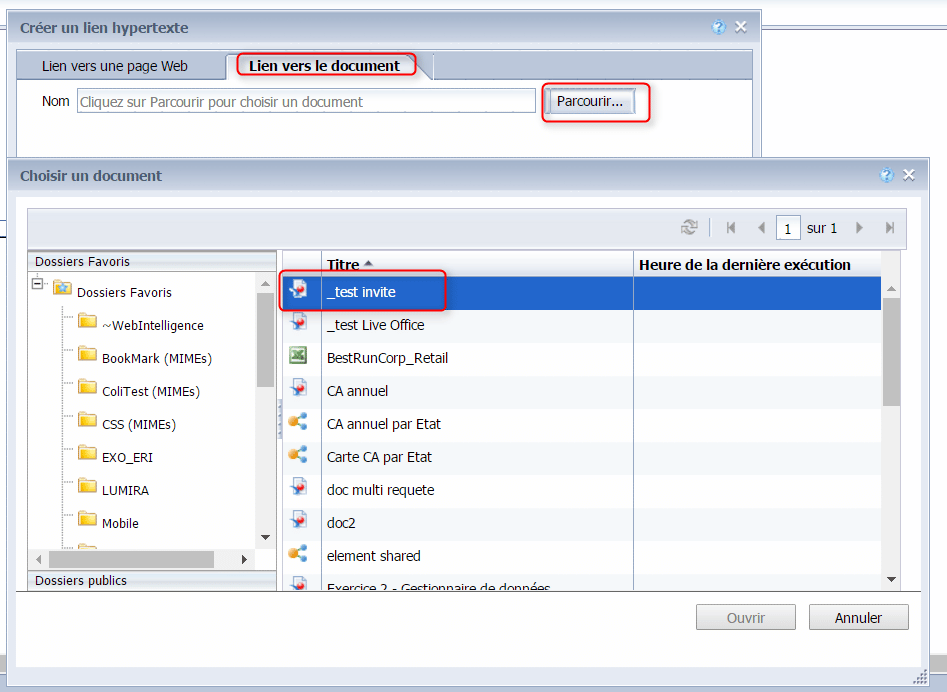Click Web Intelligence icon of _test invite
This screenshot has height=692, width=947.
(x=298, y=289)
